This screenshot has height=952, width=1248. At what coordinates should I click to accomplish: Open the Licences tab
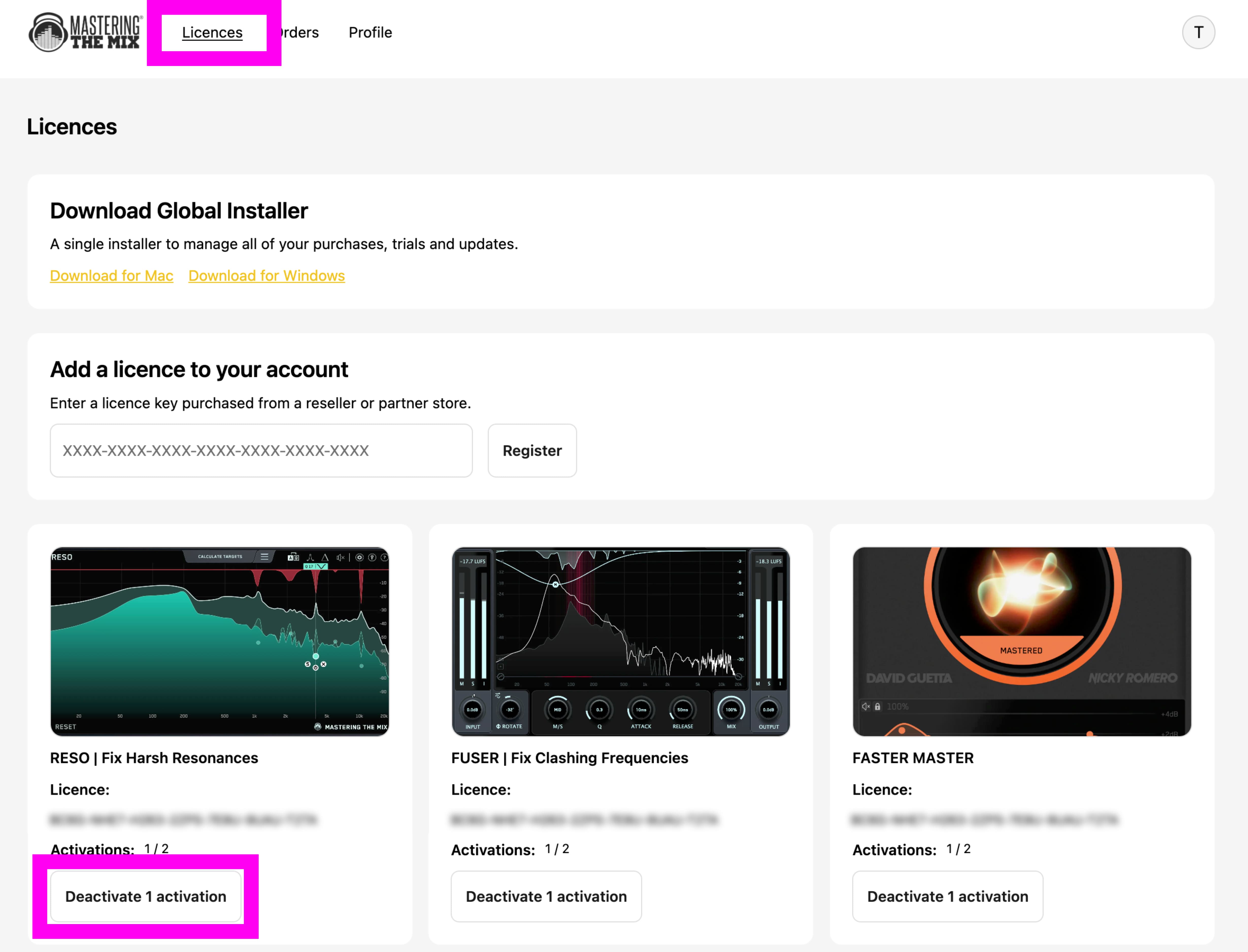coord(212,32)
